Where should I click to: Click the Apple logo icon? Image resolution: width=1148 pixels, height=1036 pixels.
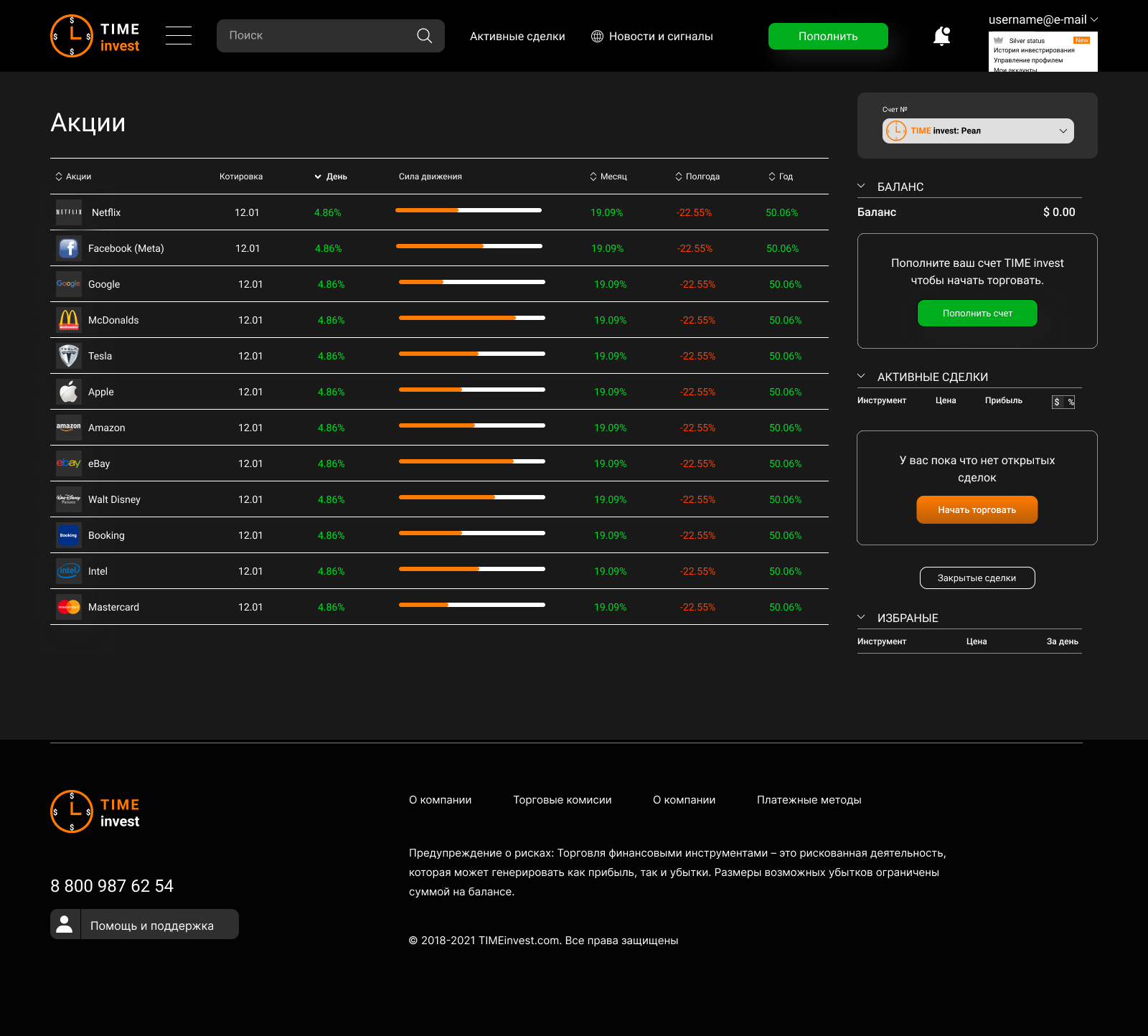(69, 392)
